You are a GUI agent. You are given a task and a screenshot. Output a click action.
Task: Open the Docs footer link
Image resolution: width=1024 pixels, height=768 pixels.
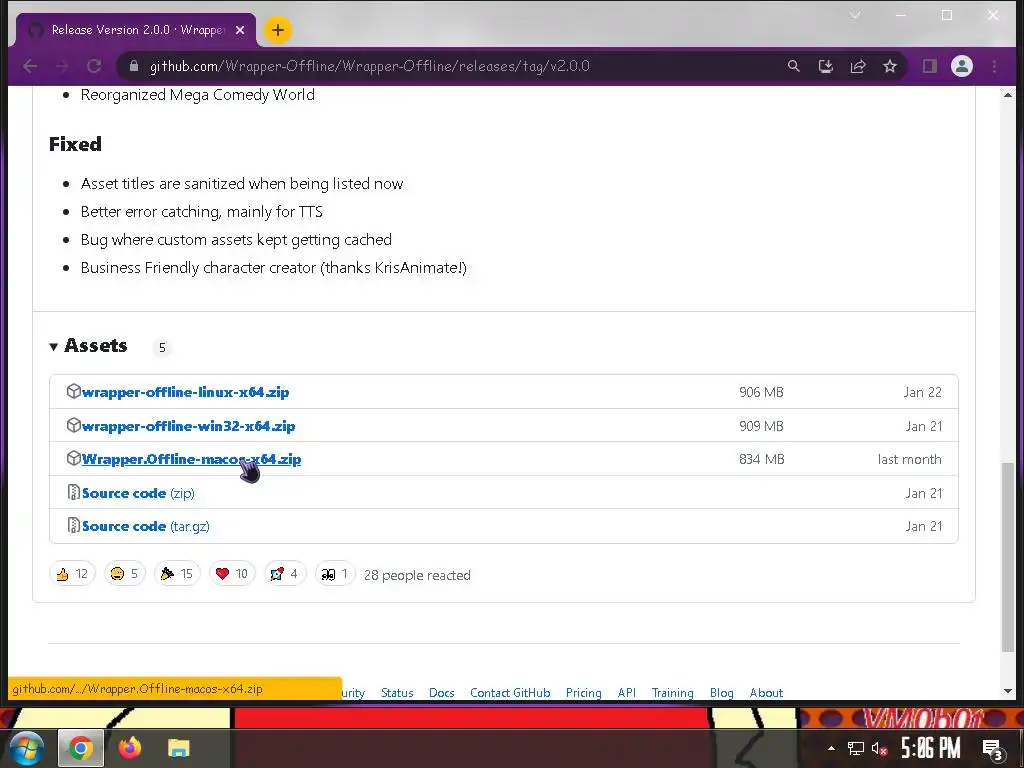[441, 692]
